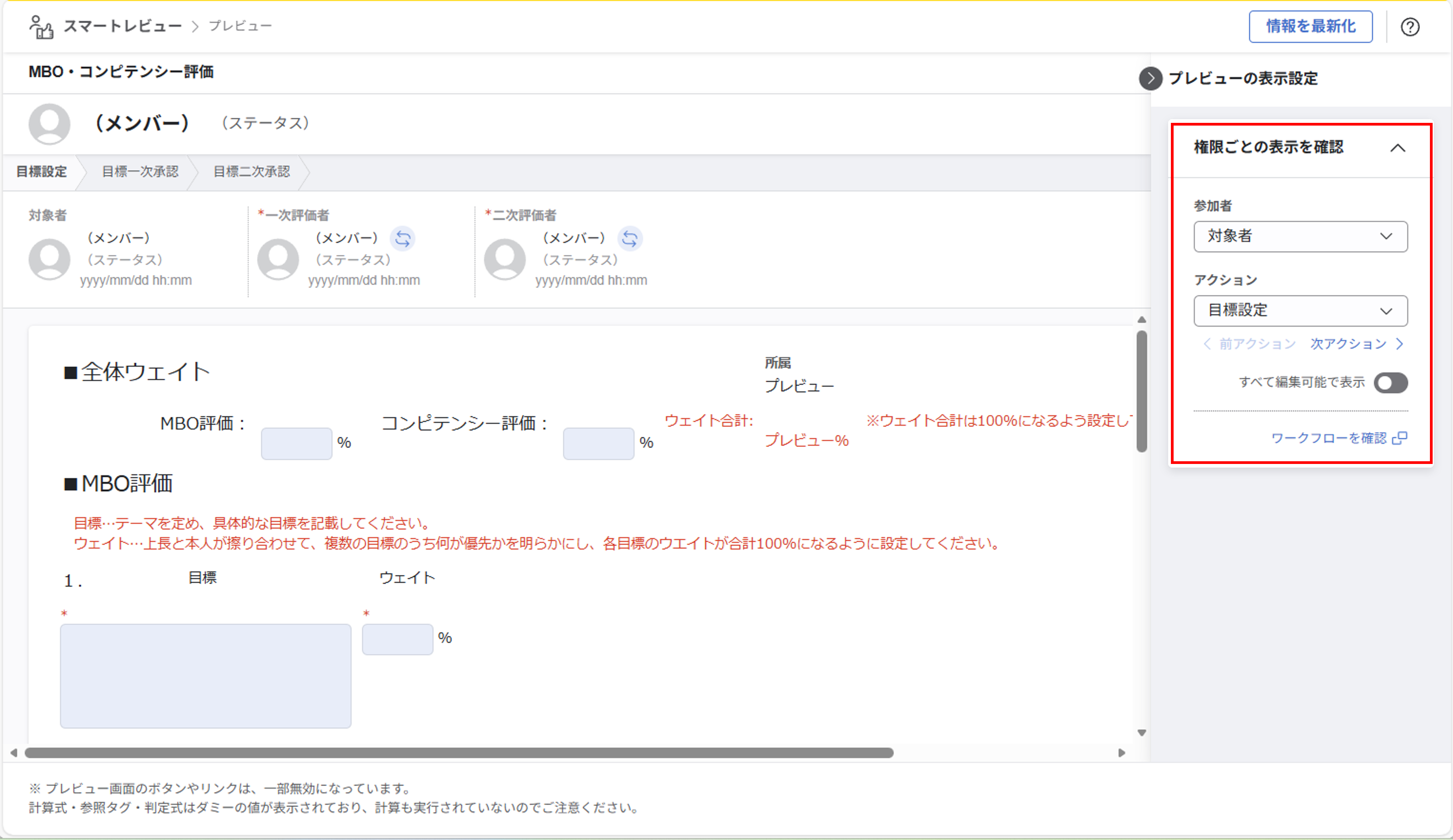Toggle すべて編集可能で表示 switch
This screenshot has height=840, width=1453.
[x=1390, y=383]
